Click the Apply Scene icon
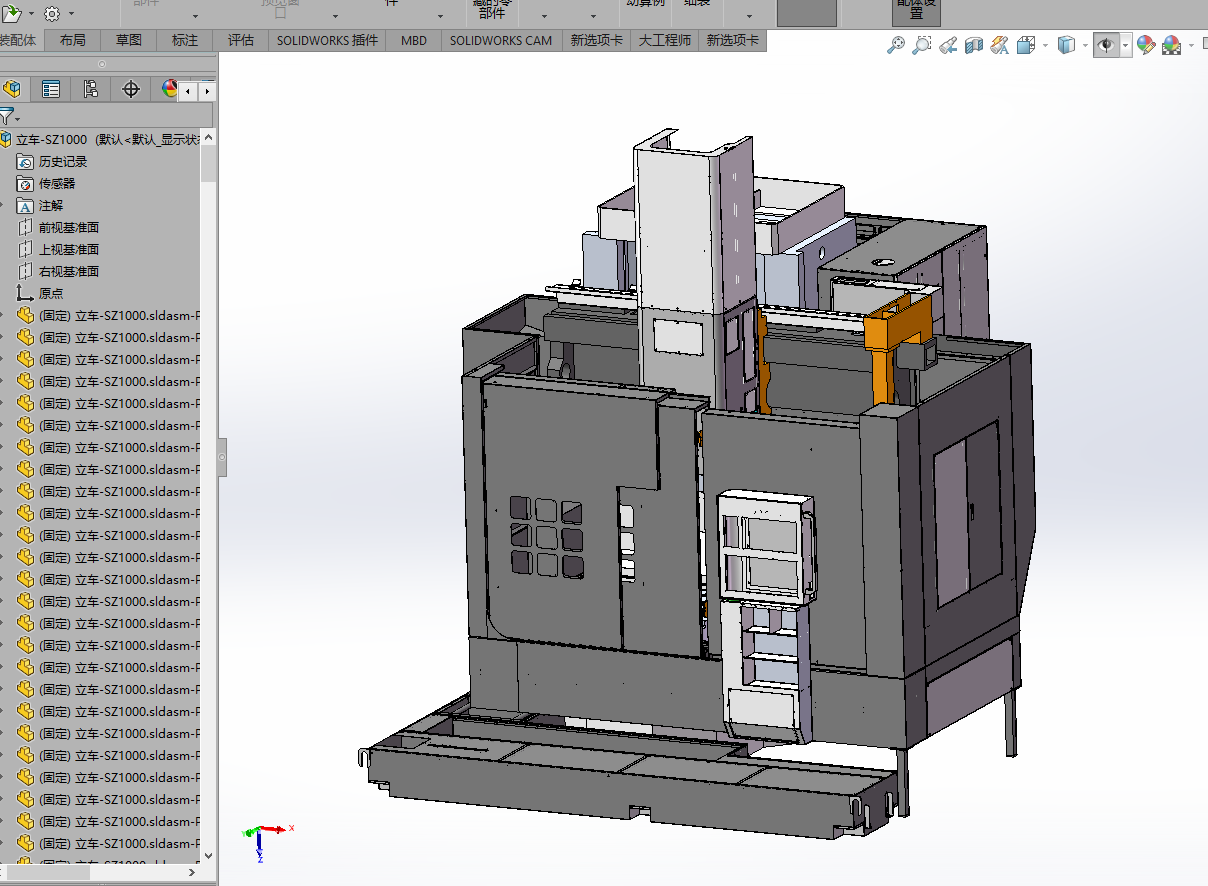The image size is (1208, 886). coord(1171,45)
